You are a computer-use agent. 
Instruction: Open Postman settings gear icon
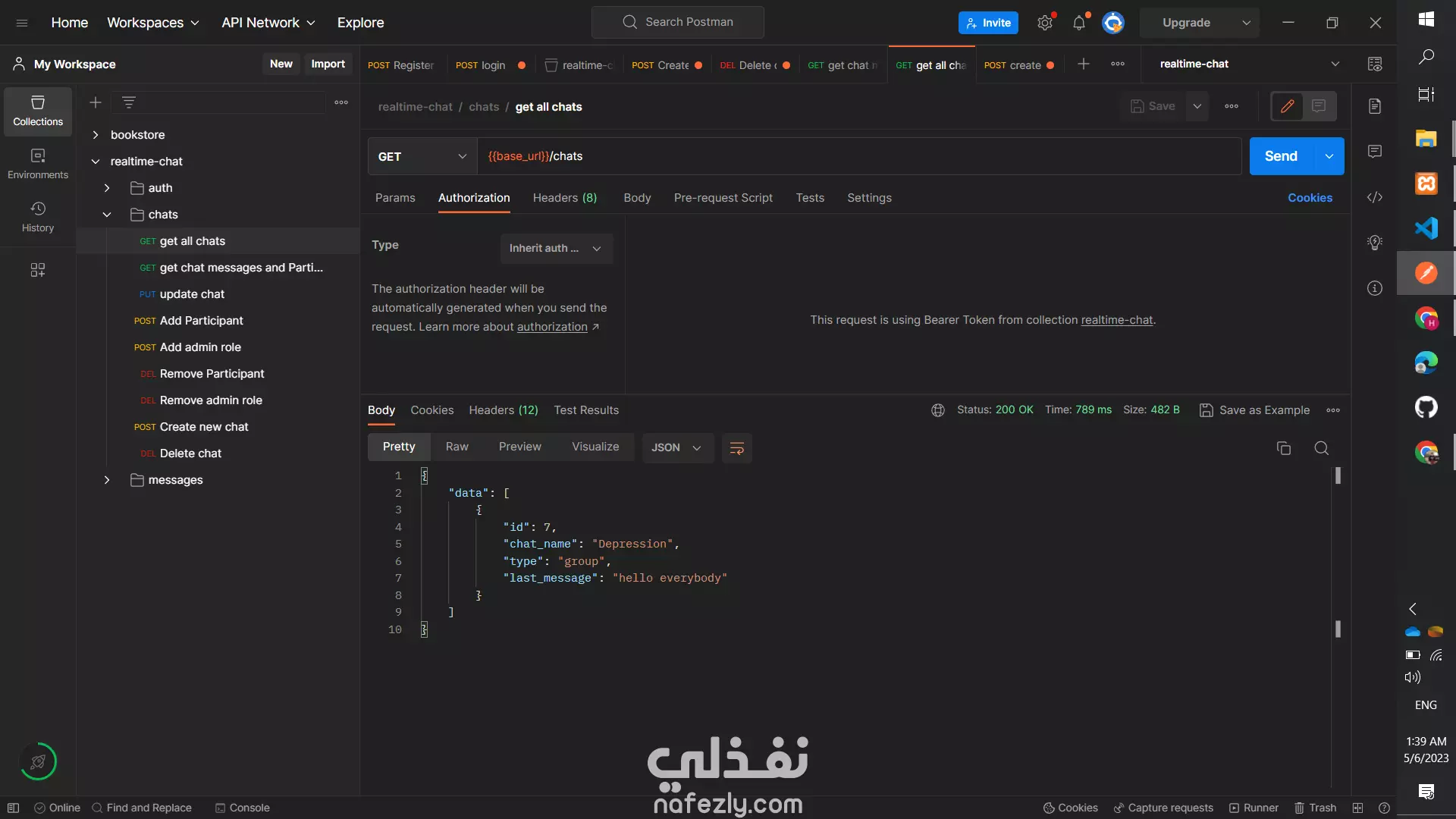point(1045,23)
